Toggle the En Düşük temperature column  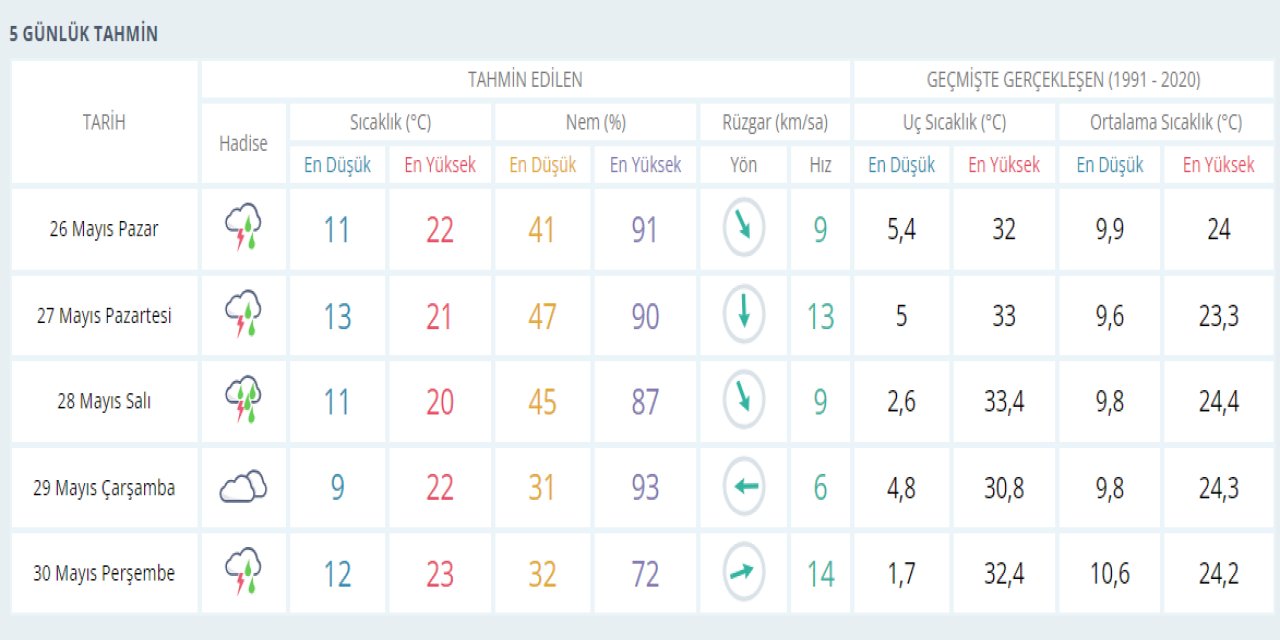[x=335, y=164]
